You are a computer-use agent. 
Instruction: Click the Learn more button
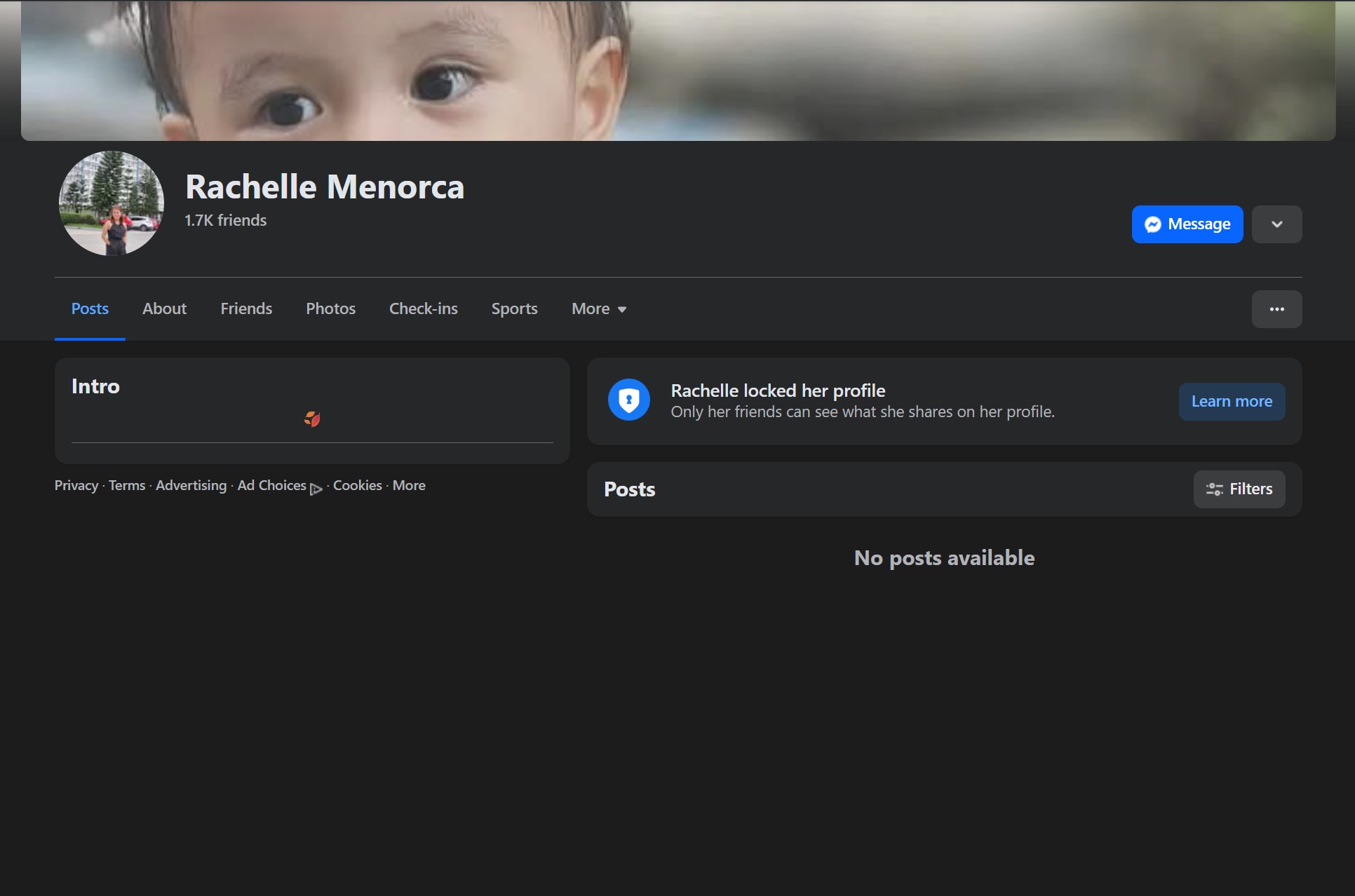point(1232,401)
